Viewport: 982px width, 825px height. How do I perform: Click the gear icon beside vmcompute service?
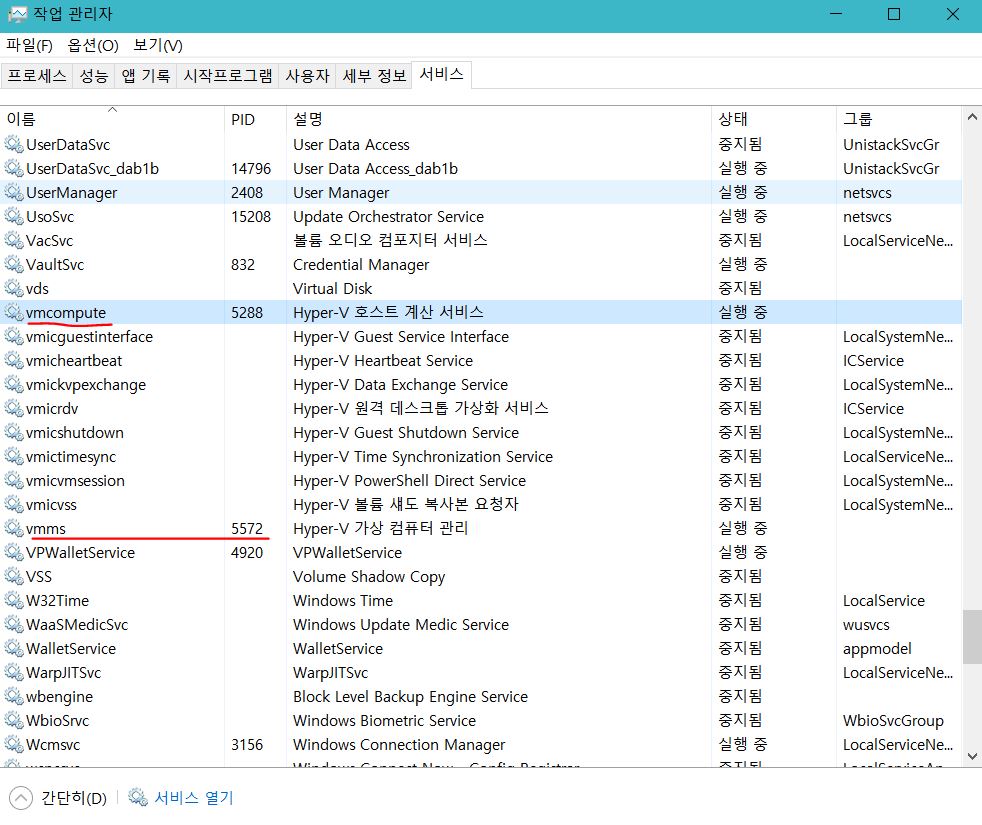pos(13,313)
